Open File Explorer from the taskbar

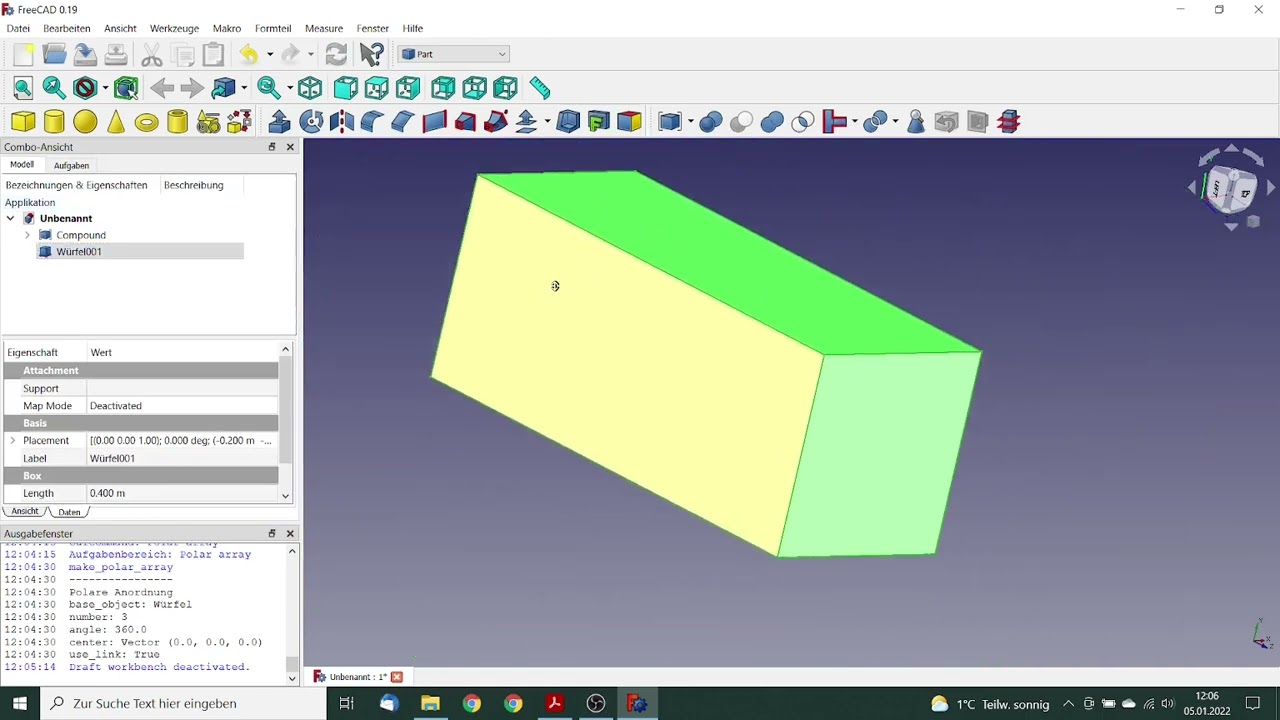[x=430, y=703]
